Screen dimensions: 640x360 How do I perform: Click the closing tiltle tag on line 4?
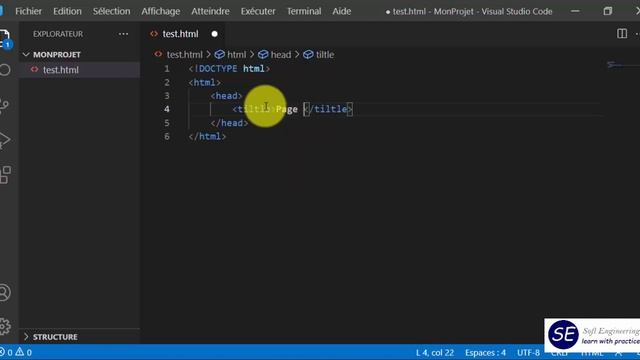[328, 109]
